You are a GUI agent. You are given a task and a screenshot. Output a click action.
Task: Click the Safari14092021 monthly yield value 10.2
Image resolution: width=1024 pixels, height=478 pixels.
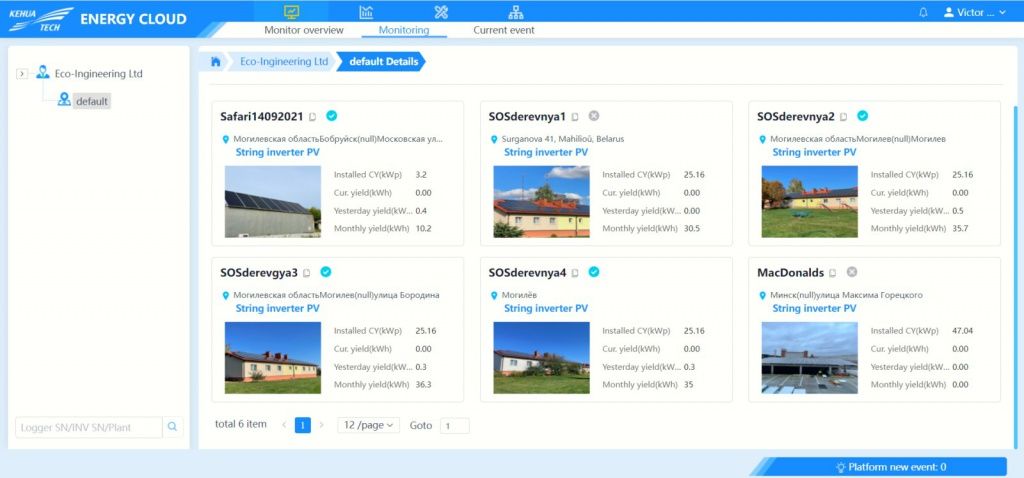tap(423, 229)
